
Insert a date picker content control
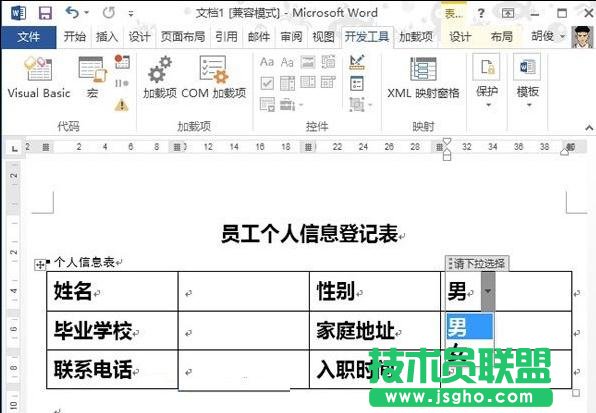pos(328,82)
